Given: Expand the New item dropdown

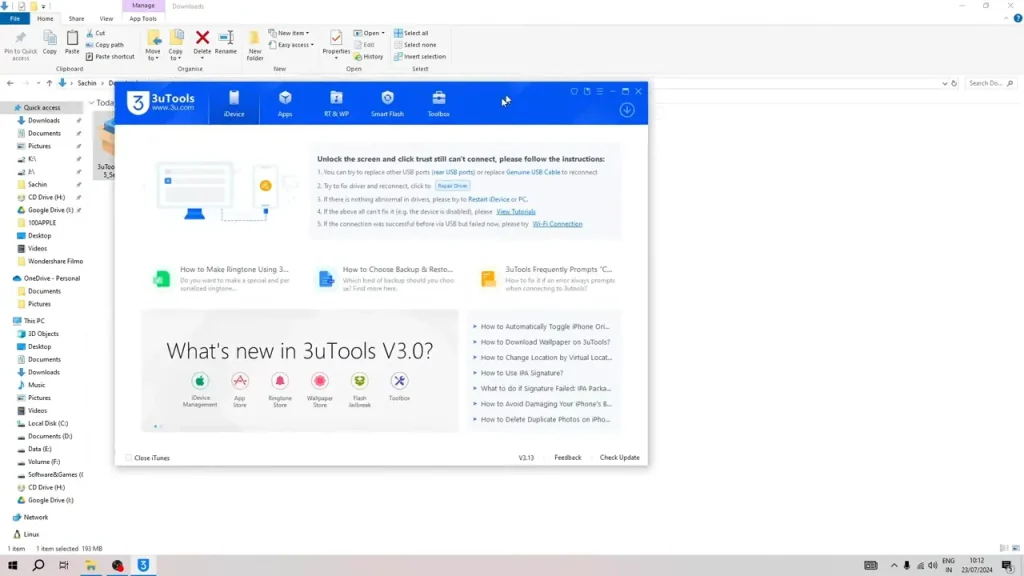Looking at the screenshot, I should click(x=289, y=33).
